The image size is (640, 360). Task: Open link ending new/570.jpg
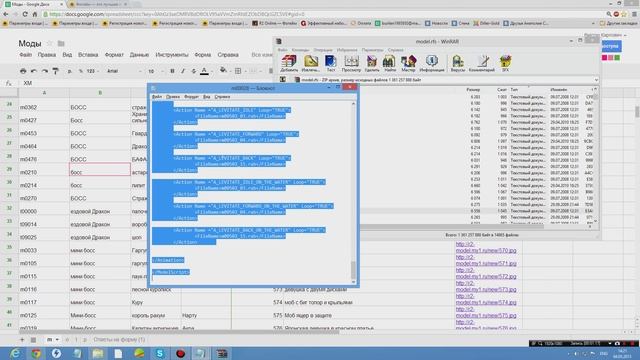(x=486, y=247)
